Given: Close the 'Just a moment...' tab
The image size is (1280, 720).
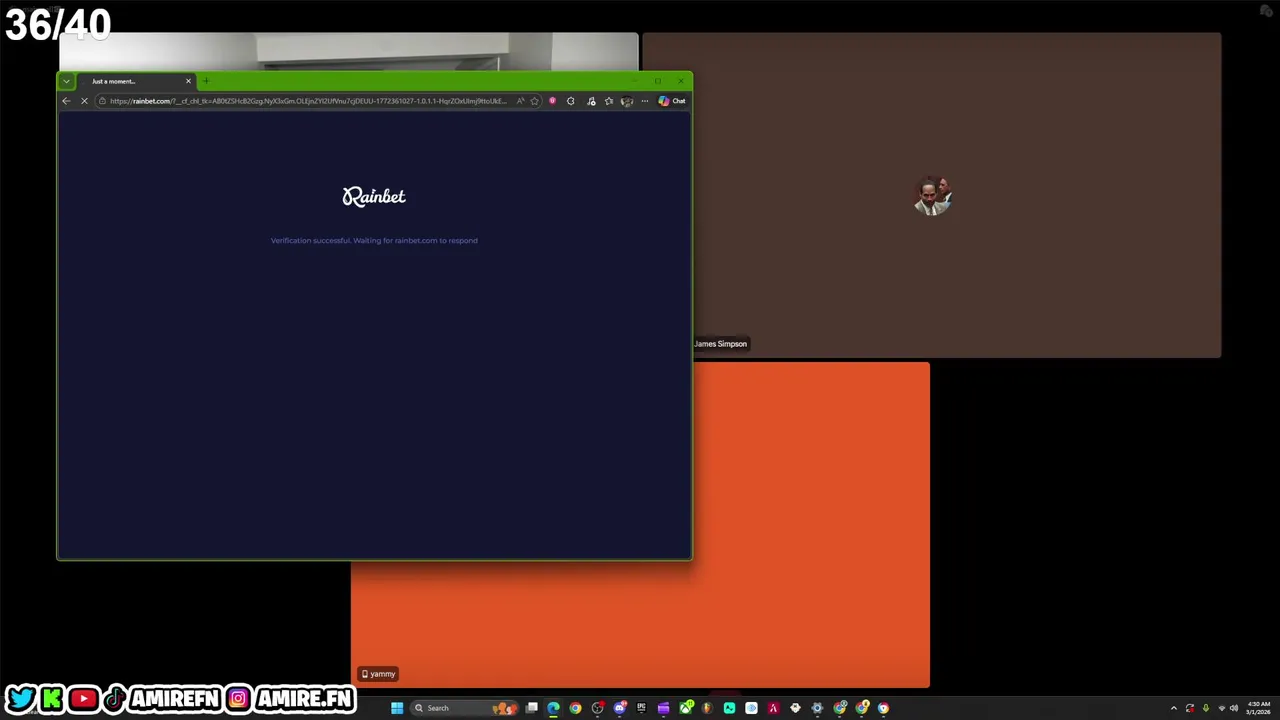Looking at the screenshot, I should click(x=188, y=81).
